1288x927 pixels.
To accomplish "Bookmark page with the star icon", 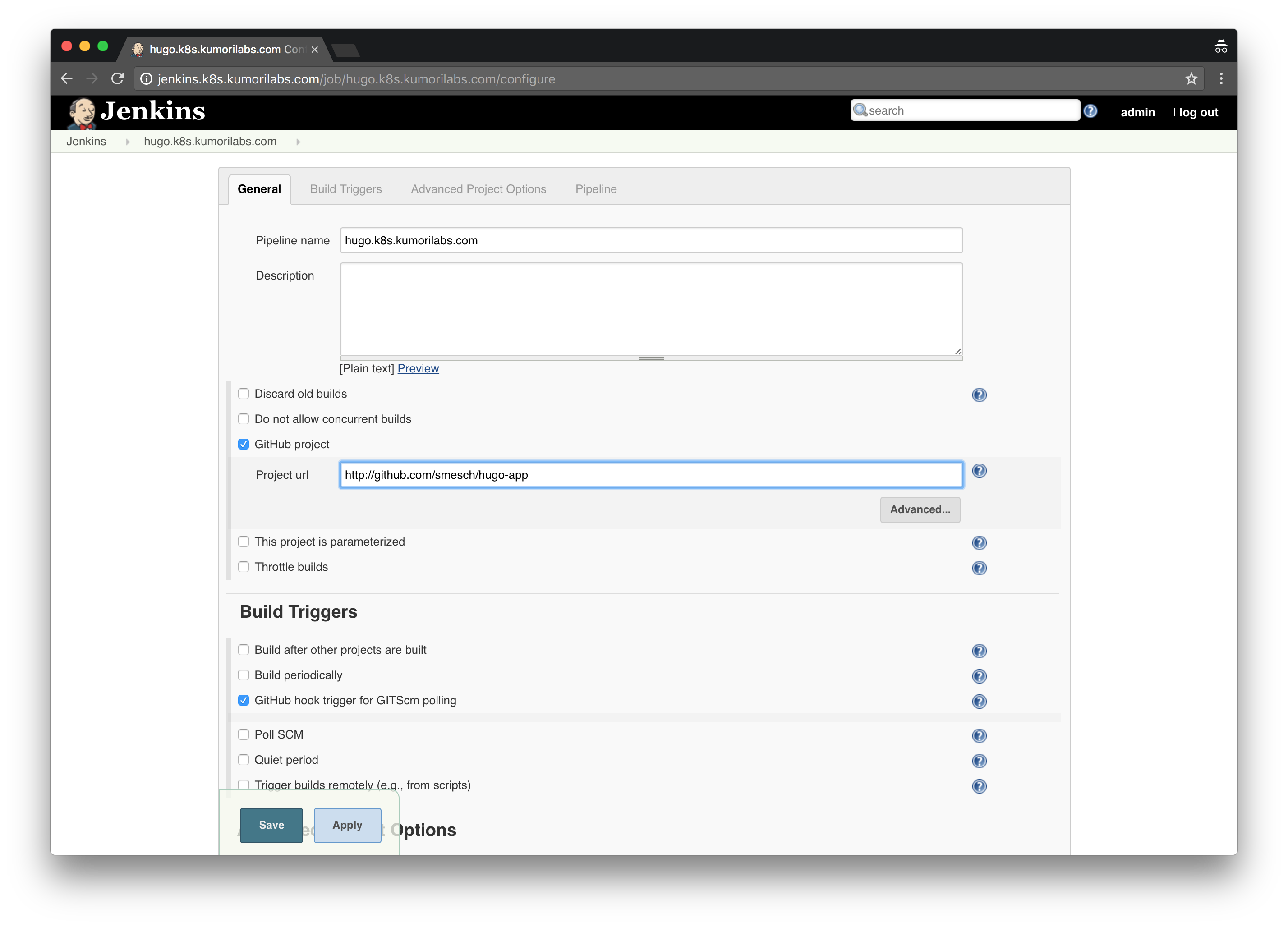I will (1191, 79).
